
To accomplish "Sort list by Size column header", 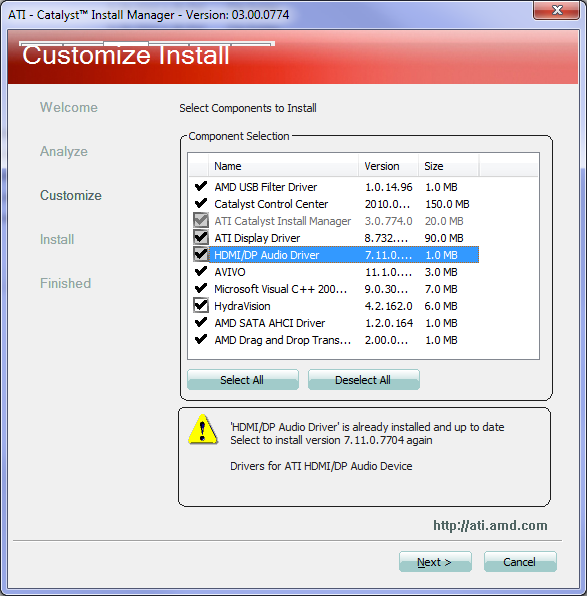I will [449, 166].
